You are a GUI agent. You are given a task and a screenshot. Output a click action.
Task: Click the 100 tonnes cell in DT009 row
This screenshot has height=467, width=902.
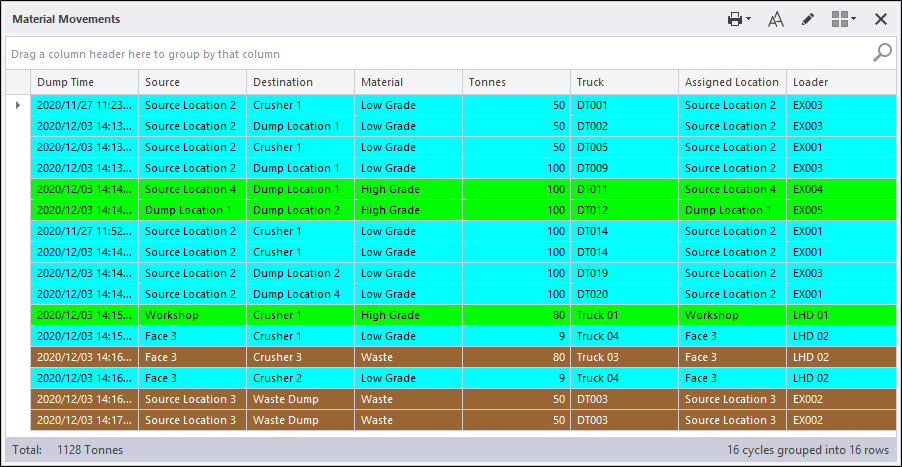point(517,168)
